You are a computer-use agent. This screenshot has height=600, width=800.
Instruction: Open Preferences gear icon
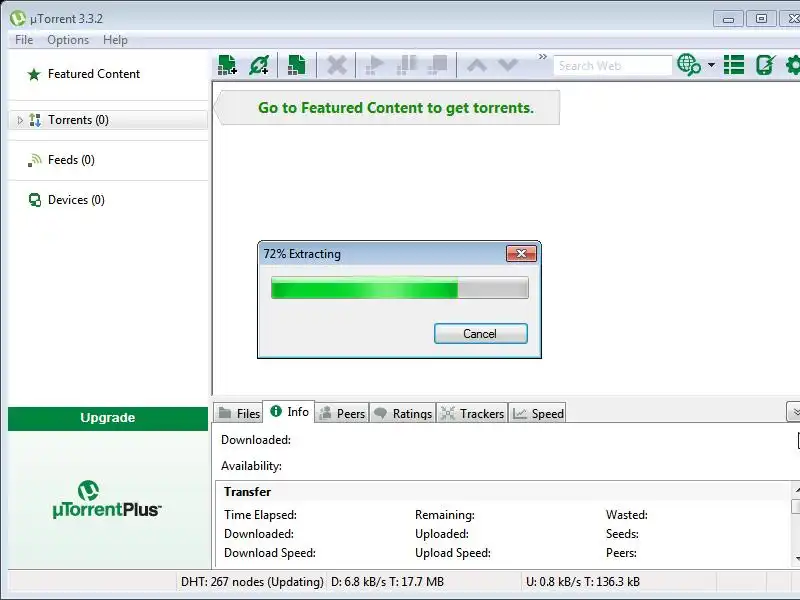pos(792,65)
